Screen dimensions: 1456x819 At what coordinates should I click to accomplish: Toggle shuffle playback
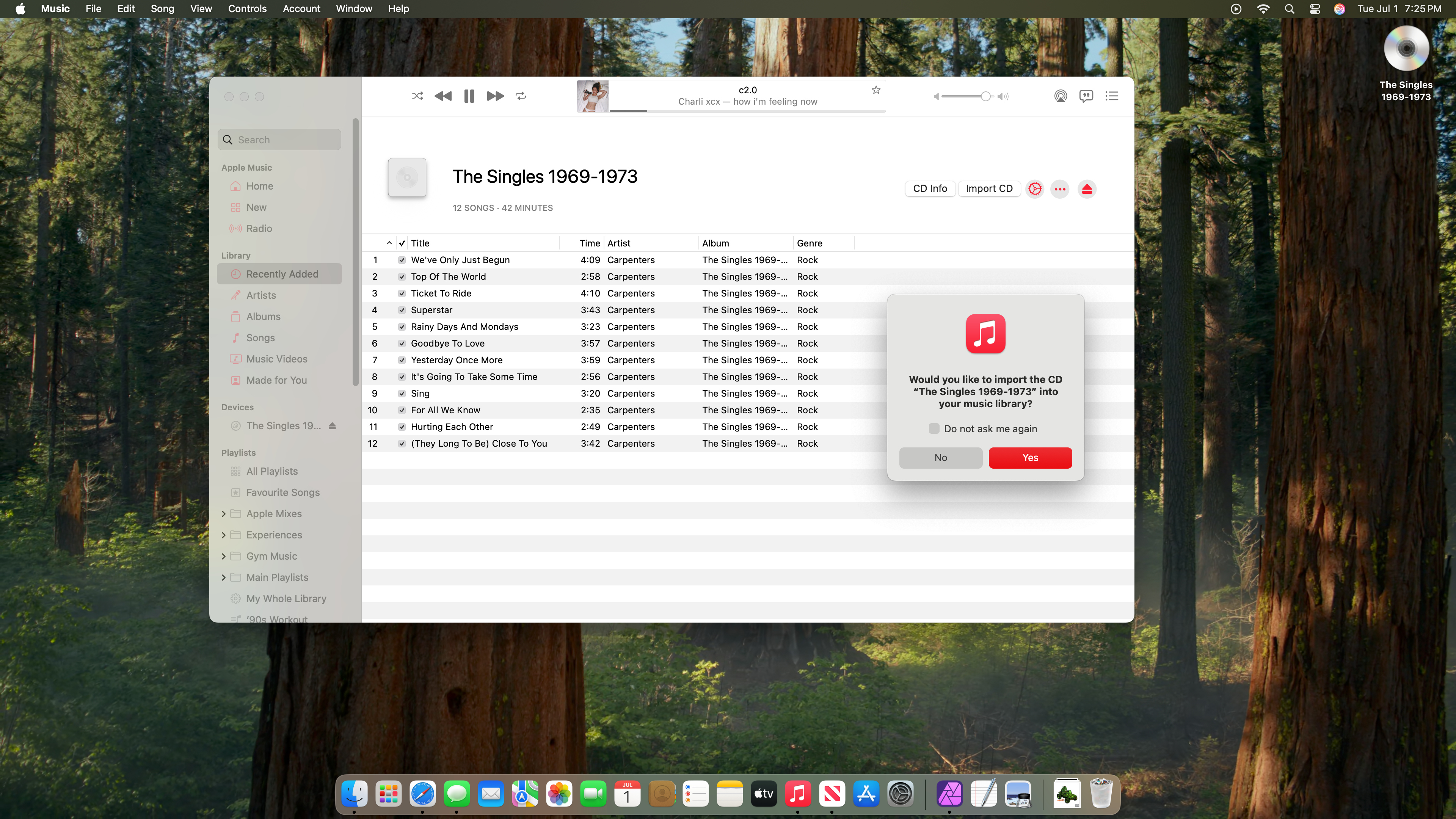tap(417, 96)
